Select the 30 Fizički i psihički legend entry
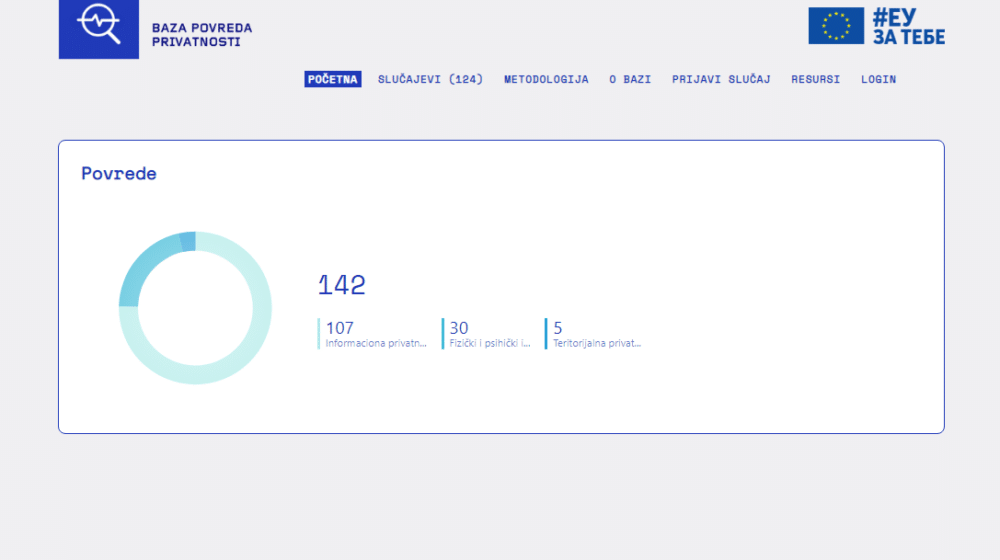Screen dimensions: 1000x560 (489, 334)
